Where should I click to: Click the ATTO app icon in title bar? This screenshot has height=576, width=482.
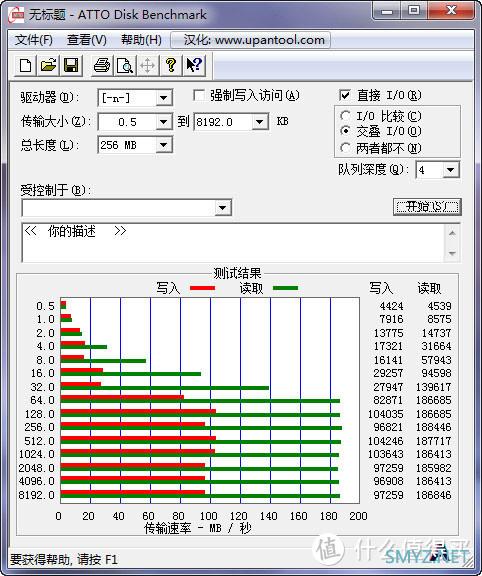[x=17, y=15]
